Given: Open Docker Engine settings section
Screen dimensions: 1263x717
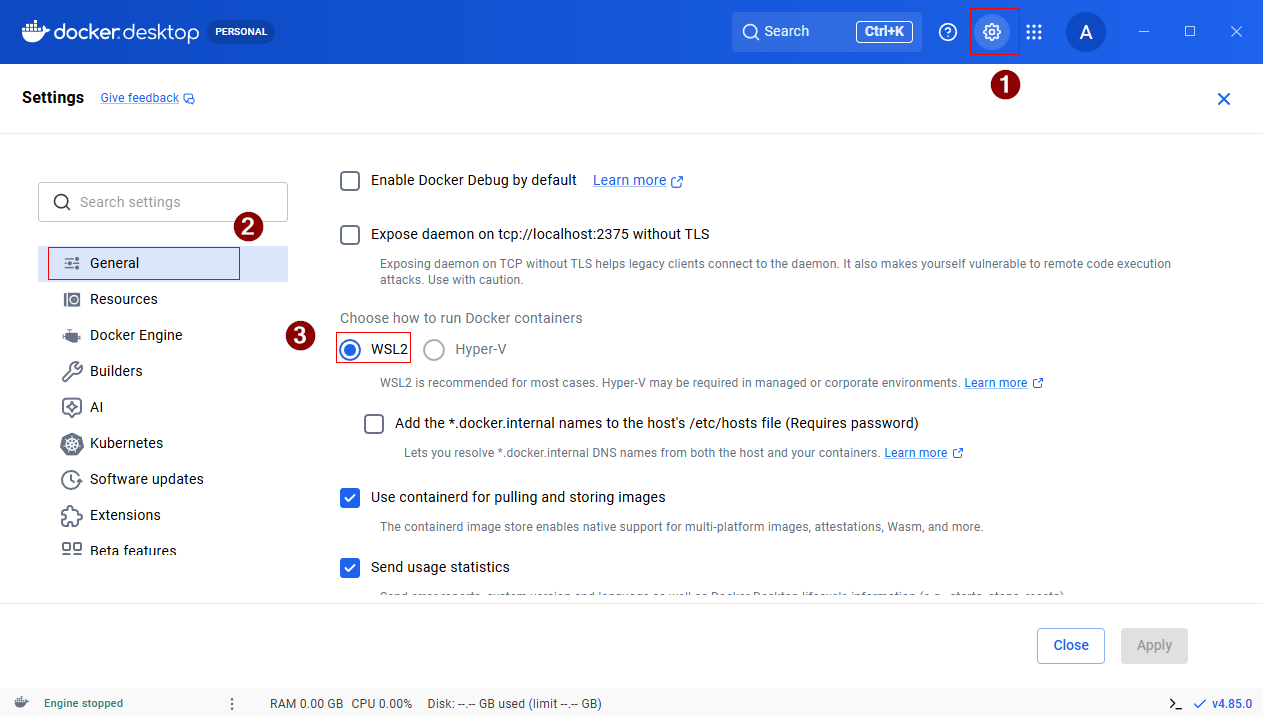Looking at the screenshot, I should (x=163, y=335).
